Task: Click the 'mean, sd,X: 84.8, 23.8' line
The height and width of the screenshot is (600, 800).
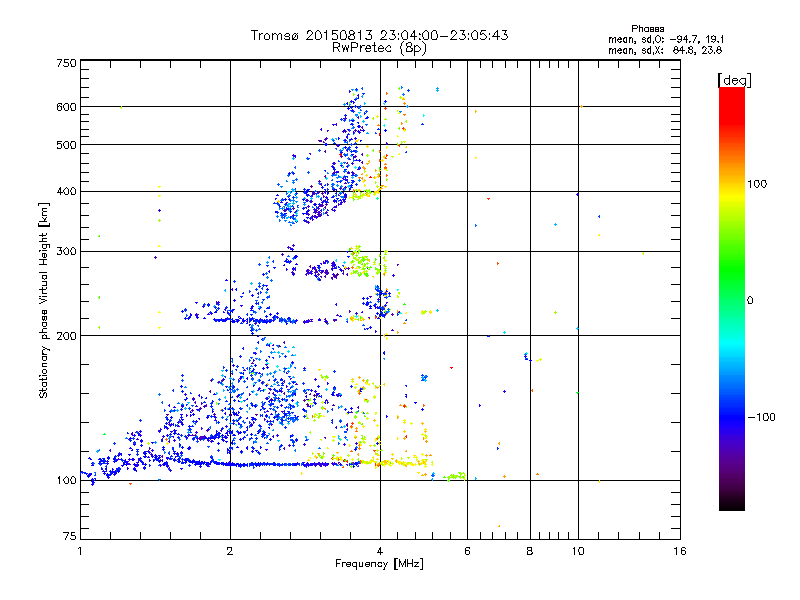Action: click(665, 51)
